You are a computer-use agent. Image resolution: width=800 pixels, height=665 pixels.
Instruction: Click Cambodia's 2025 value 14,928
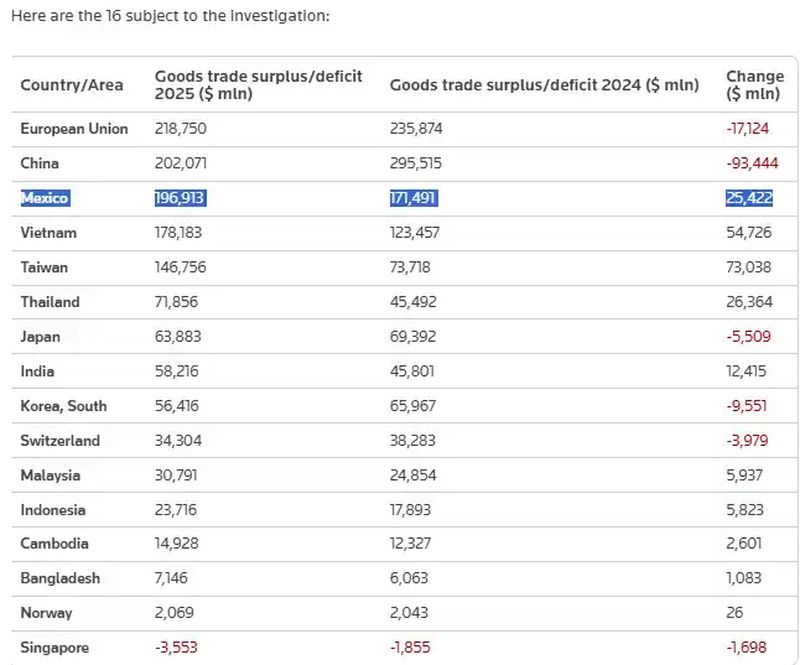[176, 544]
